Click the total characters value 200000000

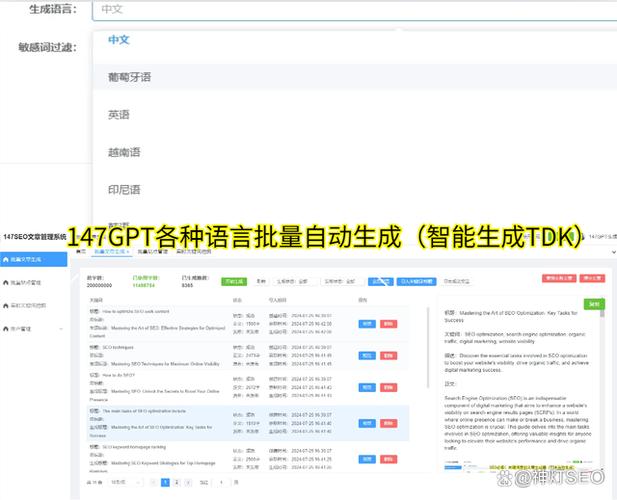click(x=99, y=286)
